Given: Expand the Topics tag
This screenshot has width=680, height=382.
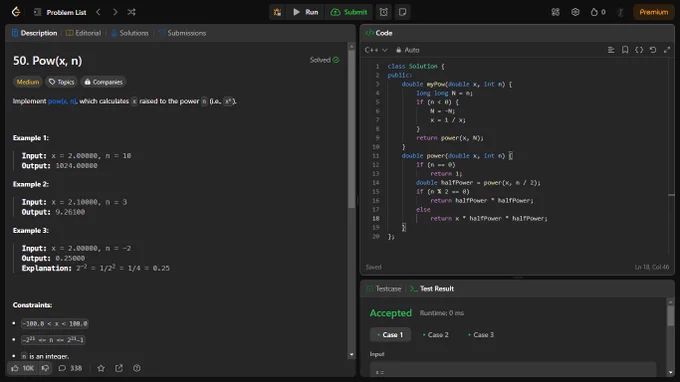Looking at the screenshot, I should click(62, 82).
